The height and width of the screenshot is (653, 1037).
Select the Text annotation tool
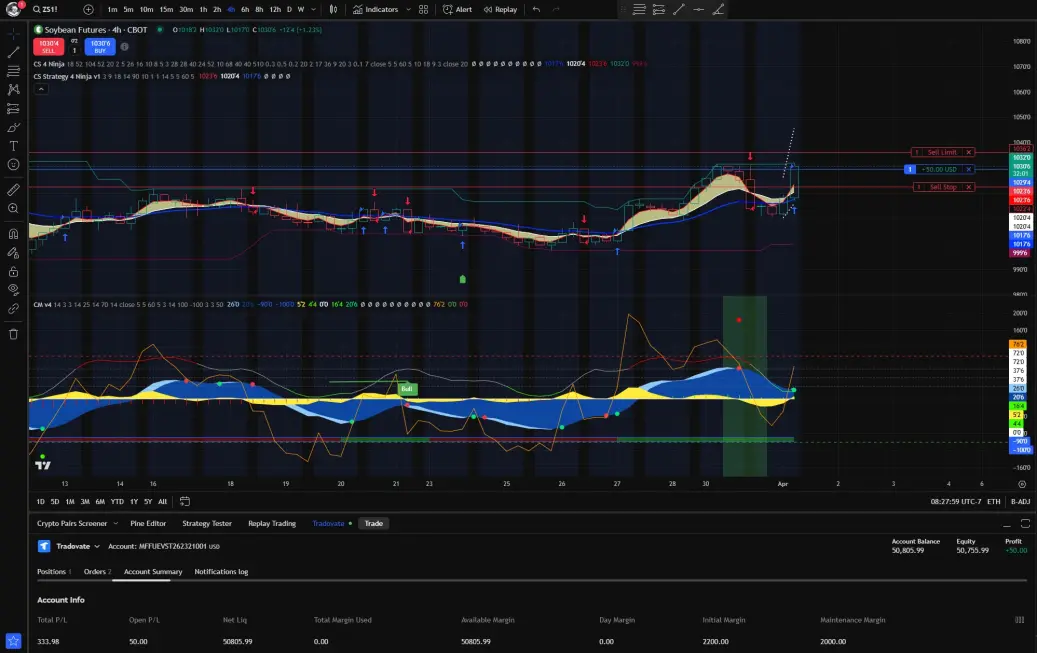click(13, 146)
